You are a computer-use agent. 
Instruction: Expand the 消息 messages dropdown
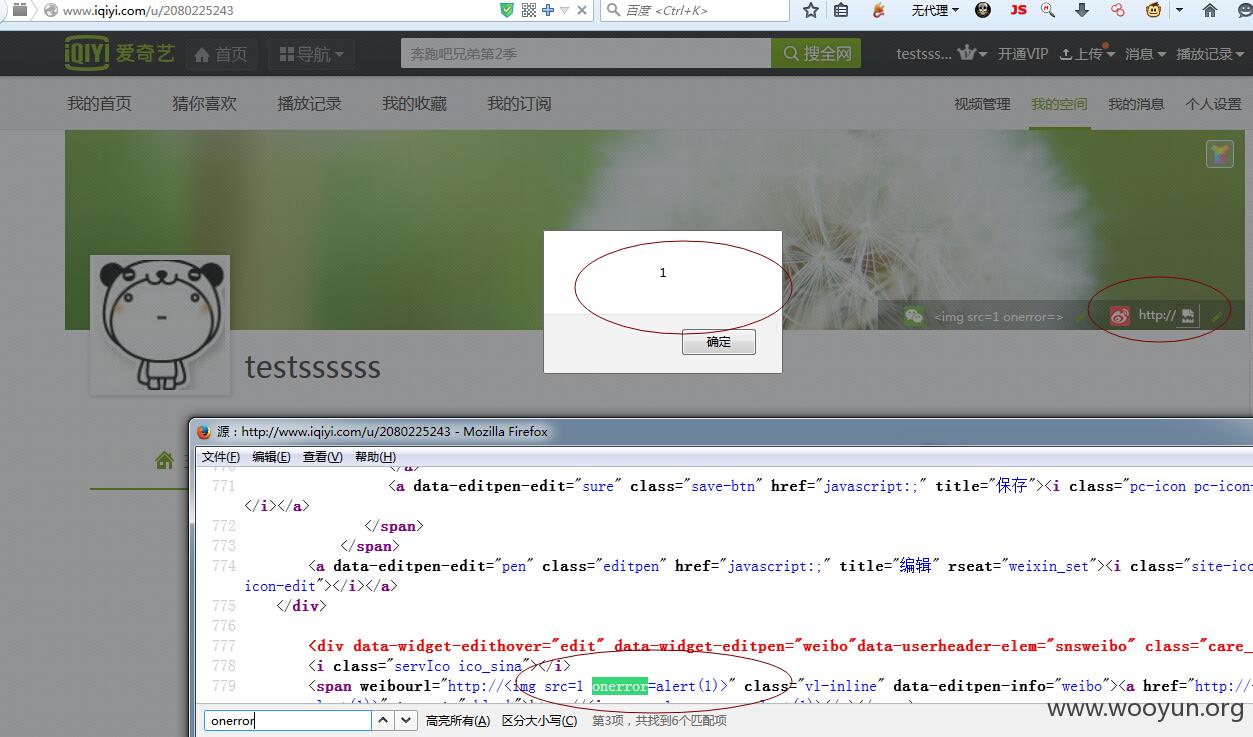(1145, 54)
